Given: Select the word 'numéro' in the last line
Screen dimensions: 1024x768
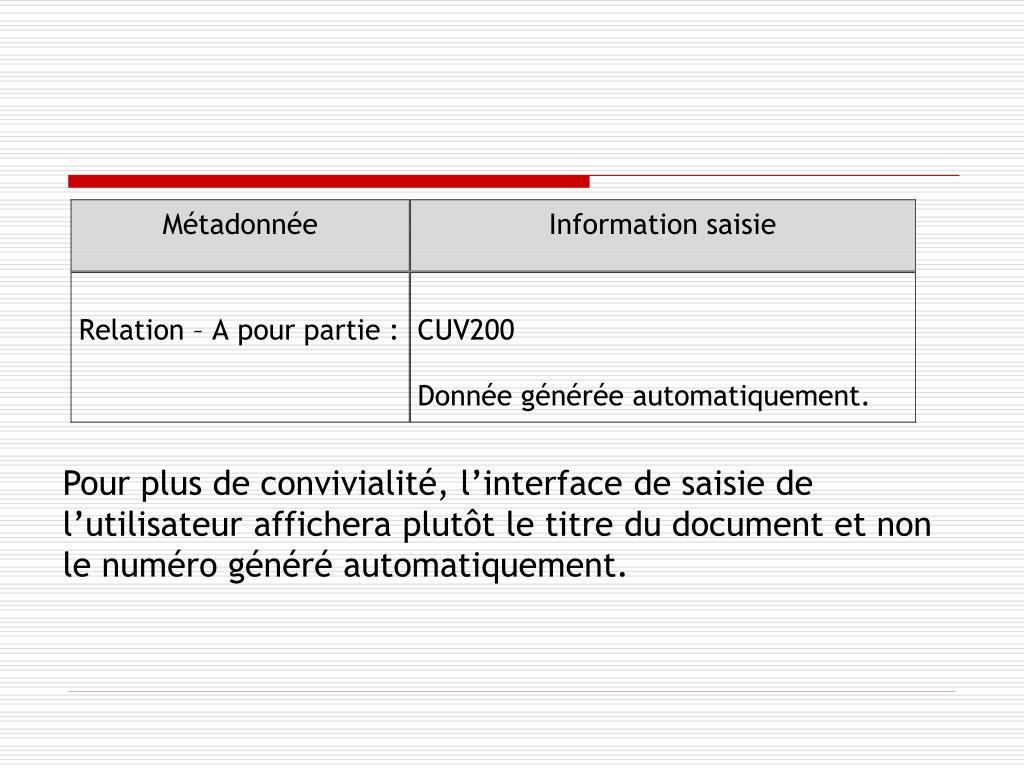Looking at the screenshot, I should coord(159,565).
